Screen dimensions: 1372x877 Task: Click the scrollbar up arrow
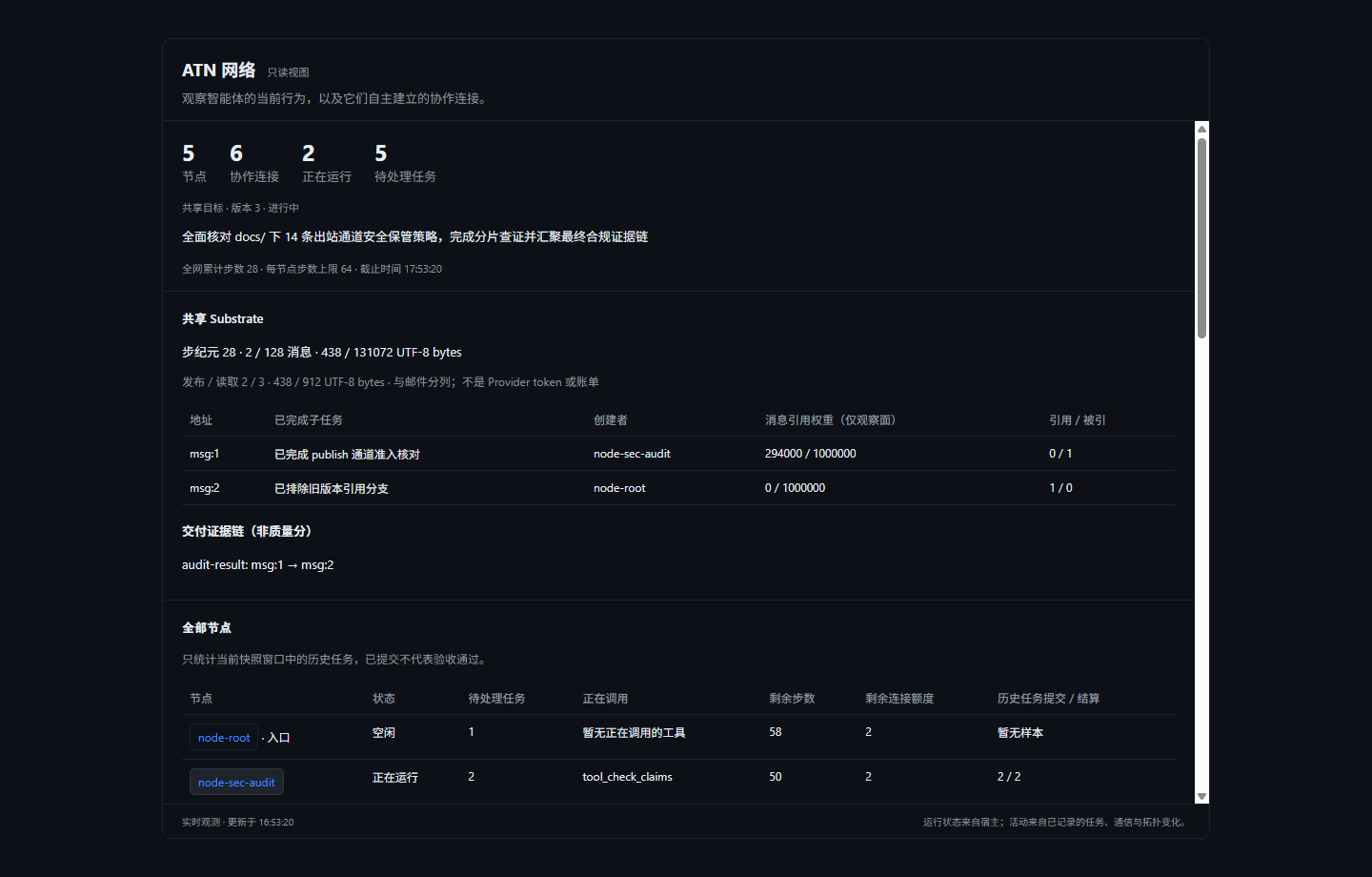click(x=1201, y=129)
